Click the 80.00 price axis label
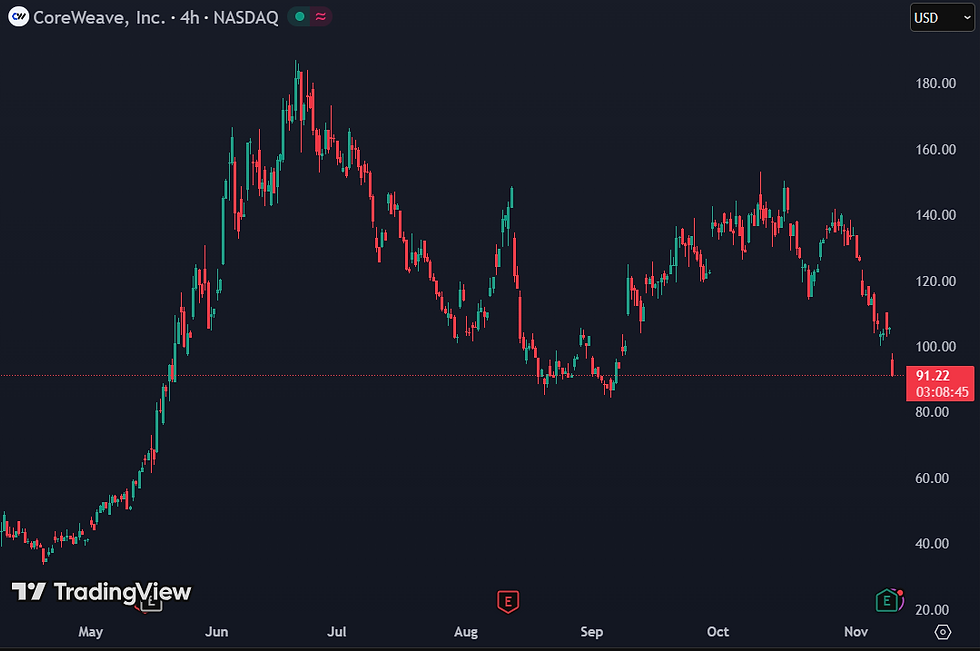The height and width of the screenshot is (651, 980). coord(932,412)
